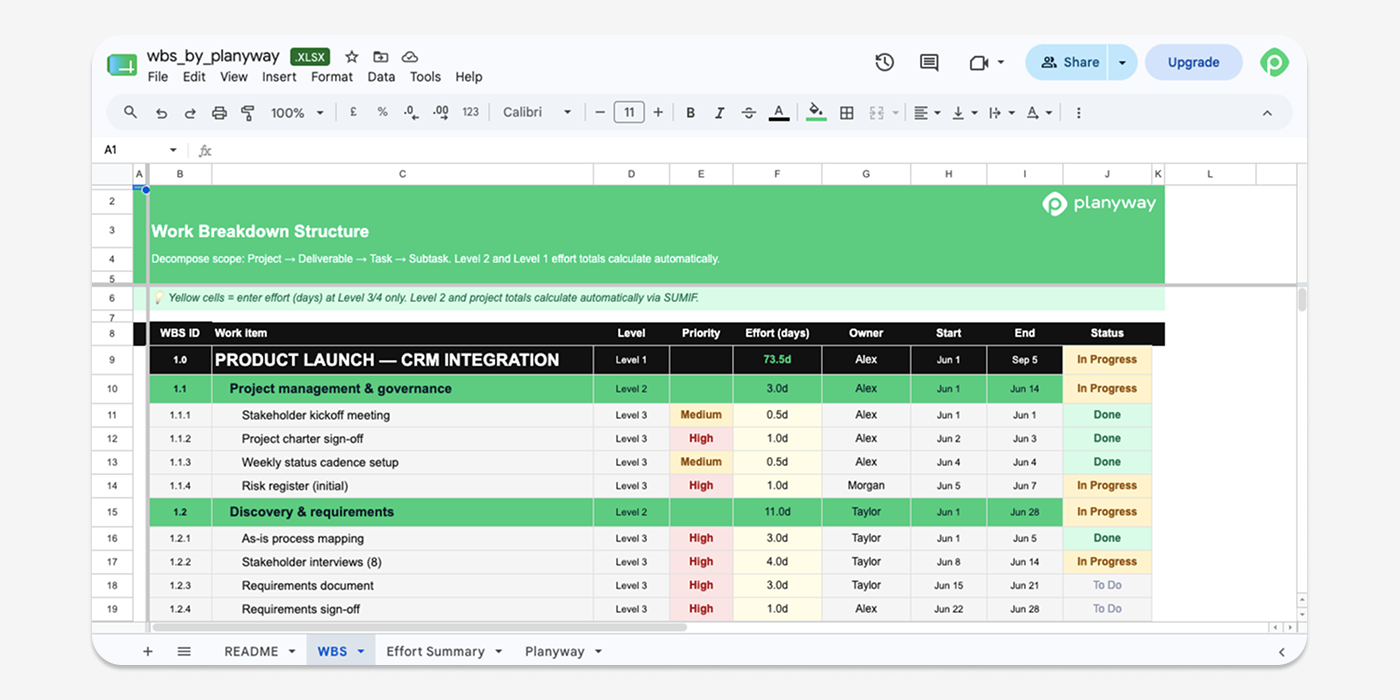Star the wbs_by_planyway file
Image resolution: width=1400 pixels, height=700 pixels.
[x=352, y=57]
